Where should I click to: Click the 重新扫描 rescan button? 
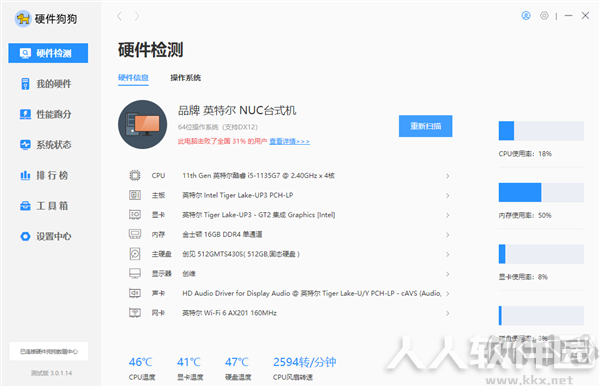click(x=426, y=126)
